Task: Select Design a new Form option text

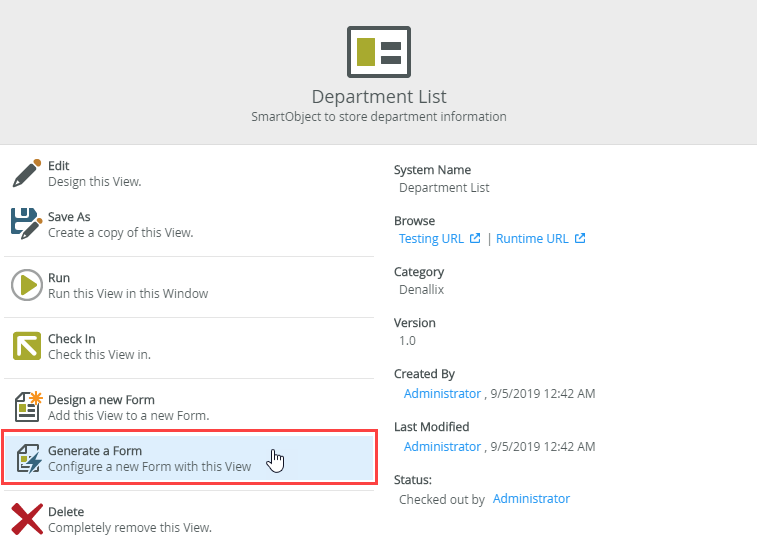Action: [101, 400]
